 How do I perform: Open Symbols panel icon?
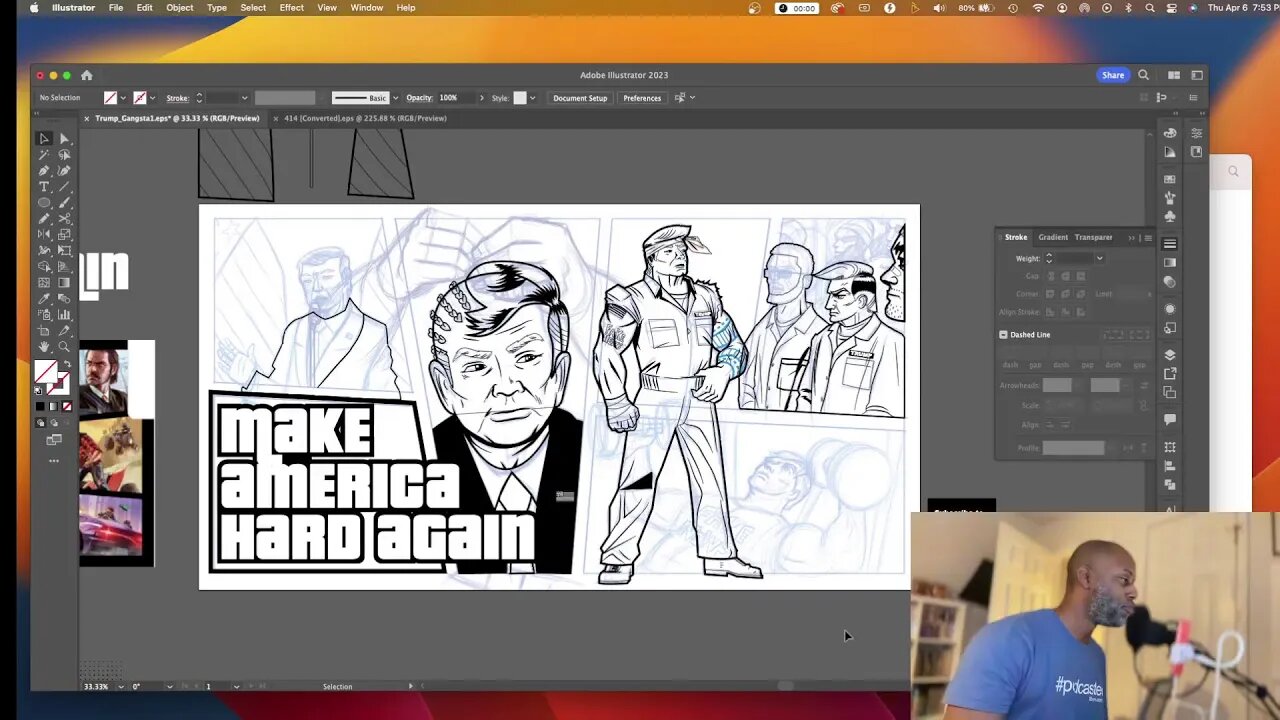click(1170, 216)
